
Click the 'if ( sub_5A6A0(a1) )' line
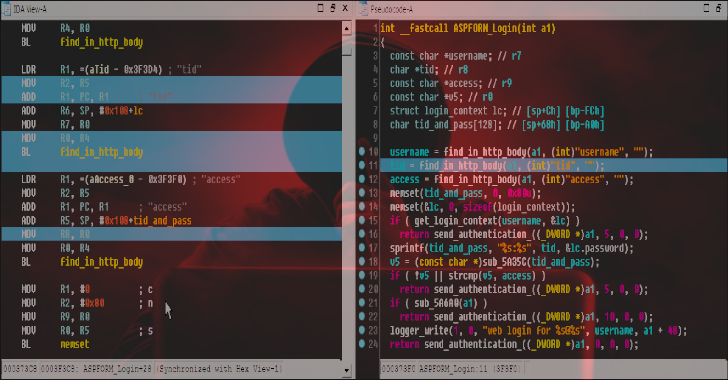[x=438, y=303]
